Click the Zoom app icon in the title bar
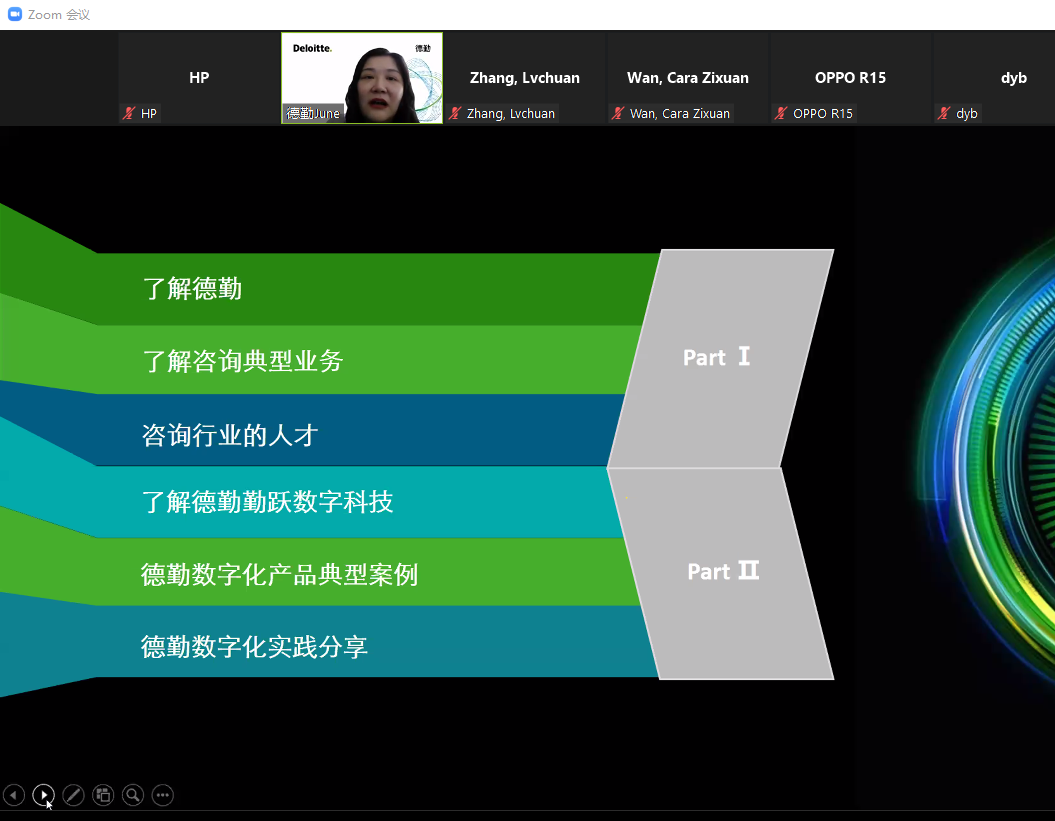 15,15
